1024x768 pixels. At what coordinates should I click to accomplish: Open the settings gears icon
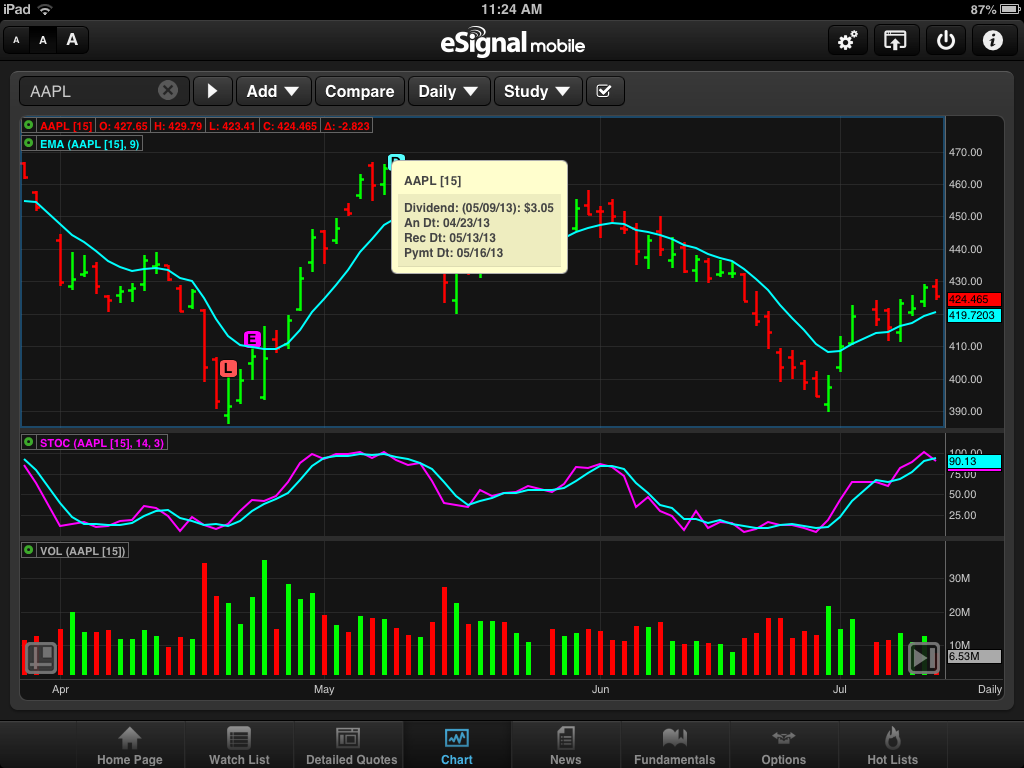847,41
